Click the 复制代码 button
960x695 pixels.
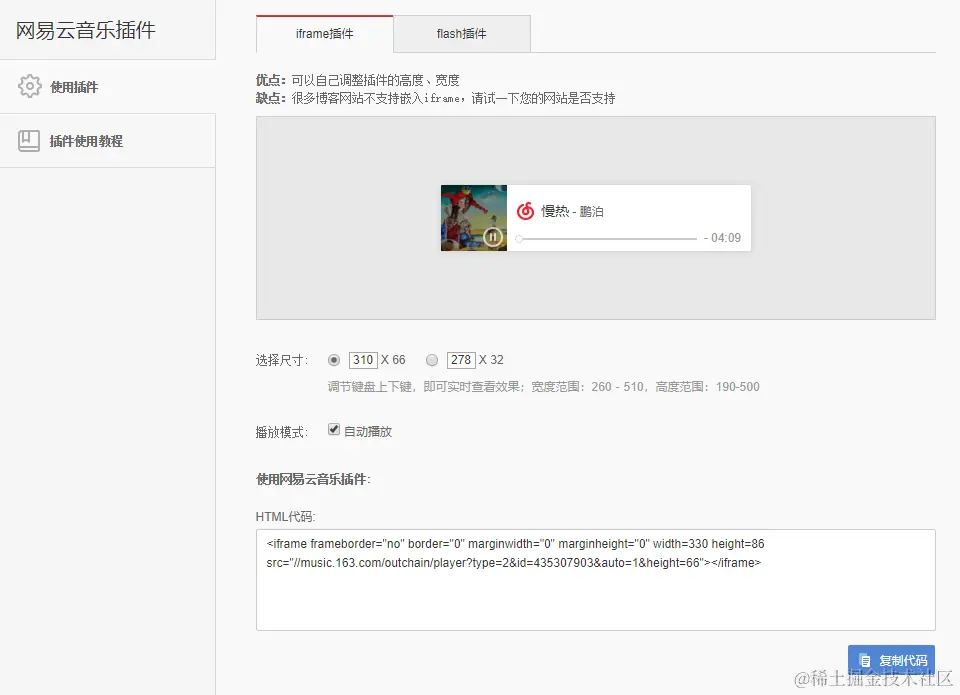891,660
